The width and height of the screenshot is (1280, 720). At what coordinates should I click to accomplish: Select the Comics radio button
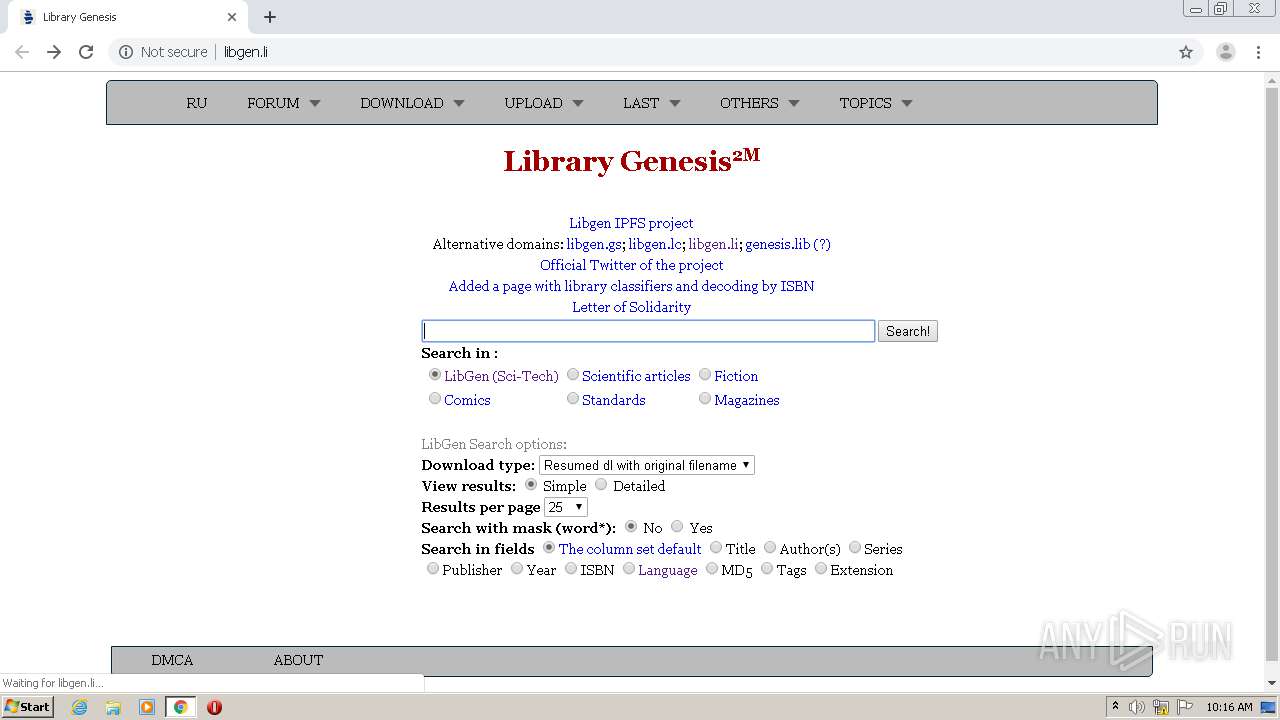pos(435,399)
